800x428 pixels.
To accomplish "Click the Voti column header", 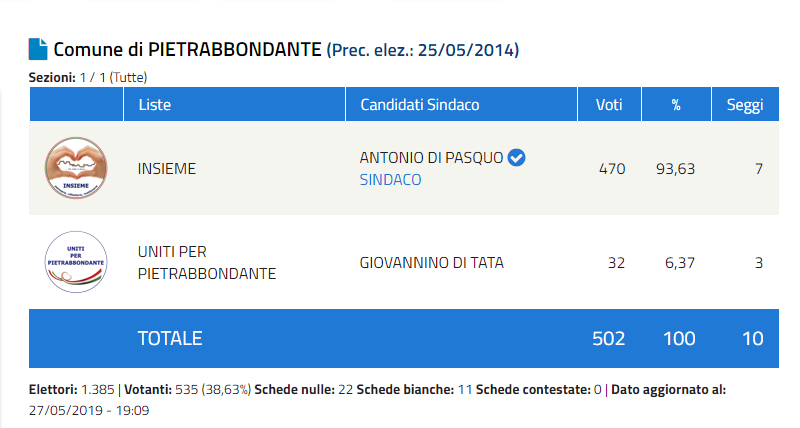I will click(x=609, y=104).
